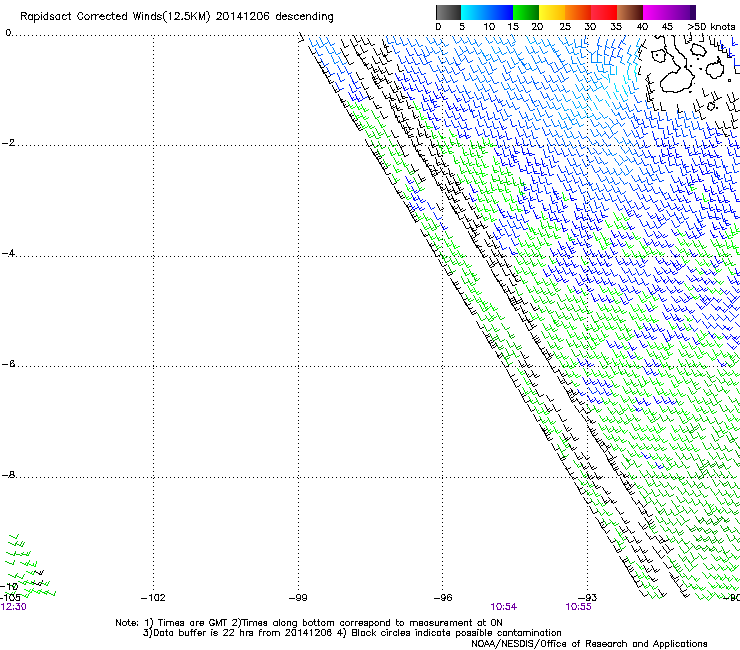Click the chart title 'Rapidscat Corrected Winds(12.5KM)'

(x=115, y=17)
